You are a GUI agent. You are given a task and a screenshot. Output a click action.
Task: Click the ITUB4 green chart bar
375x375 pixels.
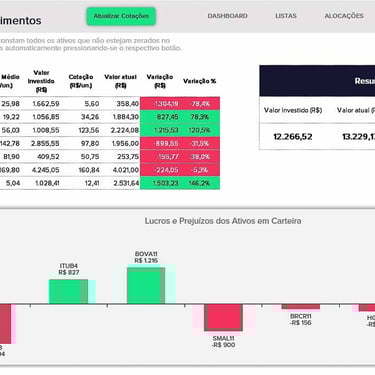tap(68, 292)
